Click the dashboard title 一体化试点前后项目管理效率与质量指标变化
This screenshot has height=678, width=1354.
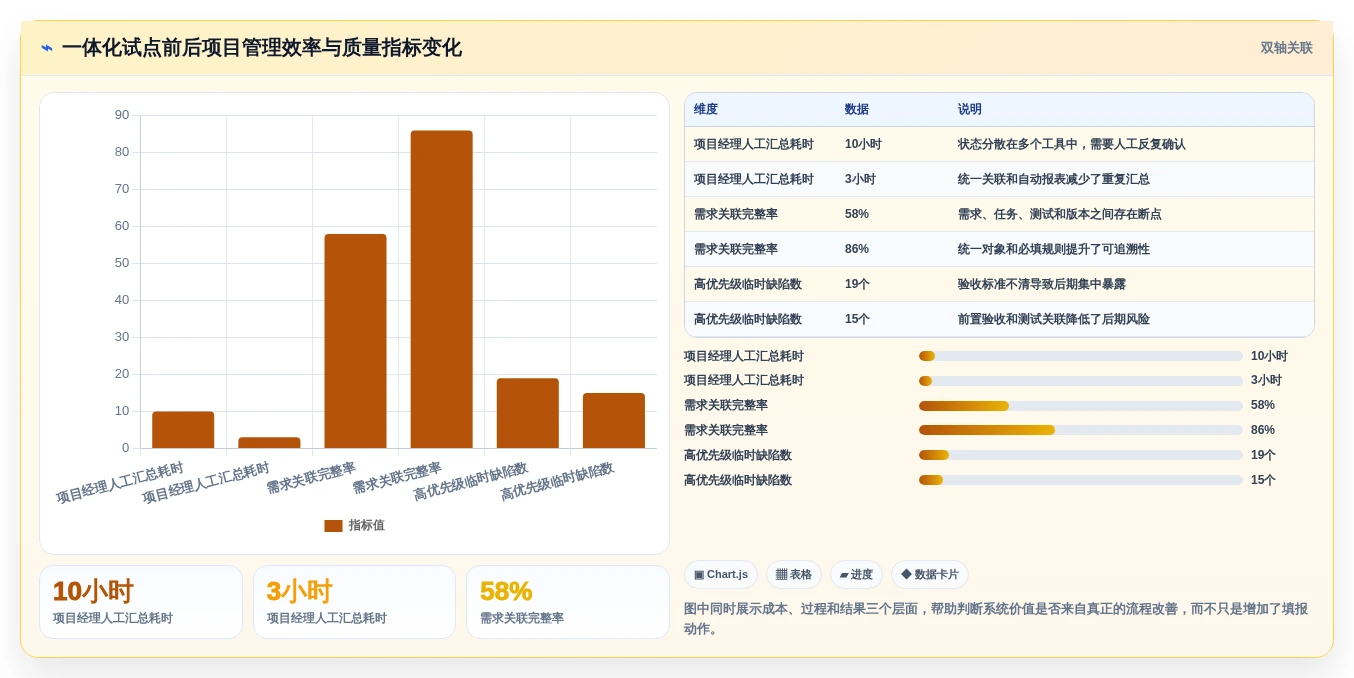tap(262, 48)
